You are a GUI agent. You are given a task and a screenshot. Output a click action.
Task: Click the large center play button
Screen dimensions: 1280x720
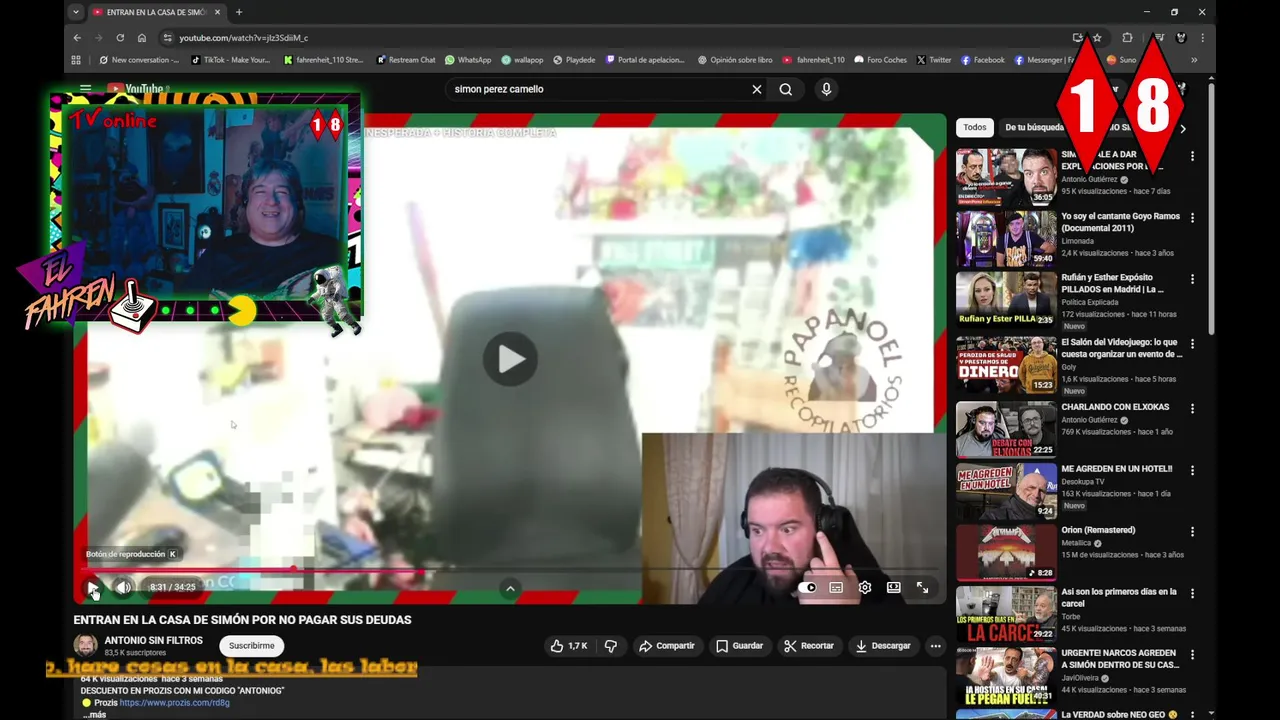click(510, 359)
